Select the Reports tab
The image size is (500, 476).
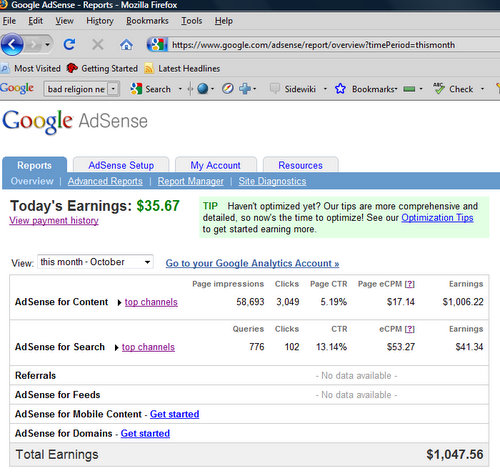click(34, 165)
